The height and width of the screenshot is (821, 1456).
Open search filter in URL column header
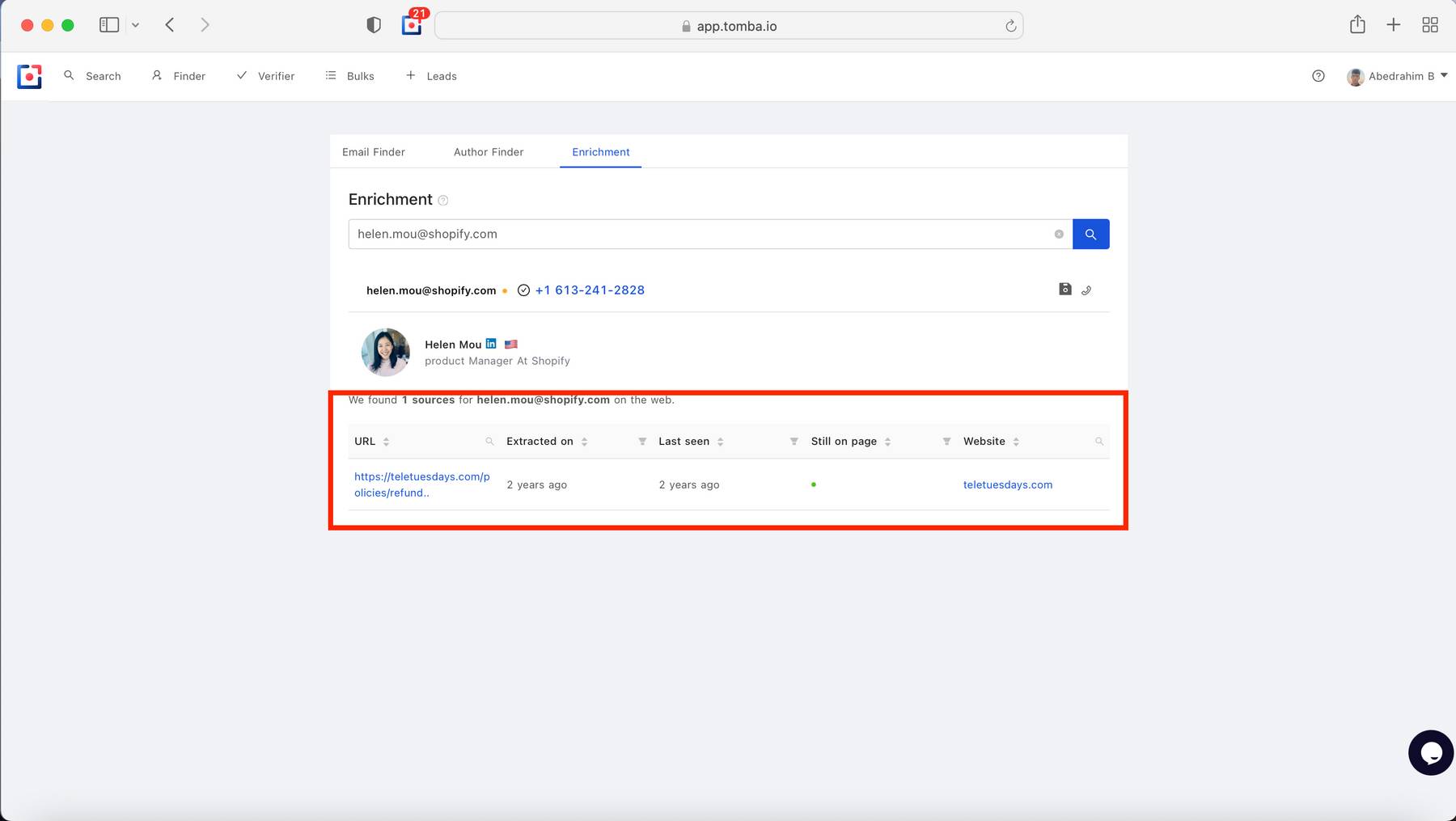(489, 442)
